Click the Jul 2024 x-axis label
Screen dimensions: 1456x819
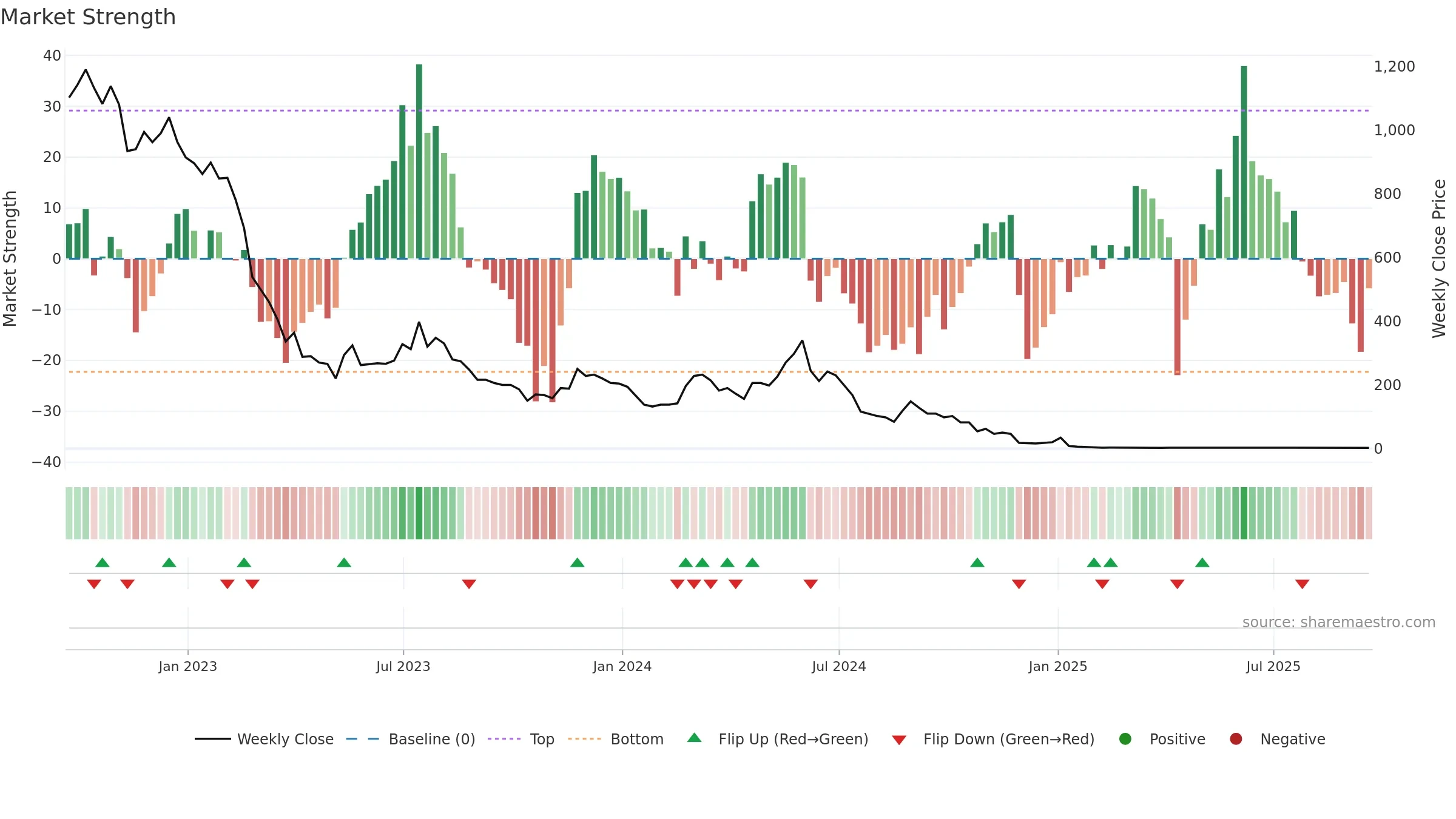[x=839, y=667]
